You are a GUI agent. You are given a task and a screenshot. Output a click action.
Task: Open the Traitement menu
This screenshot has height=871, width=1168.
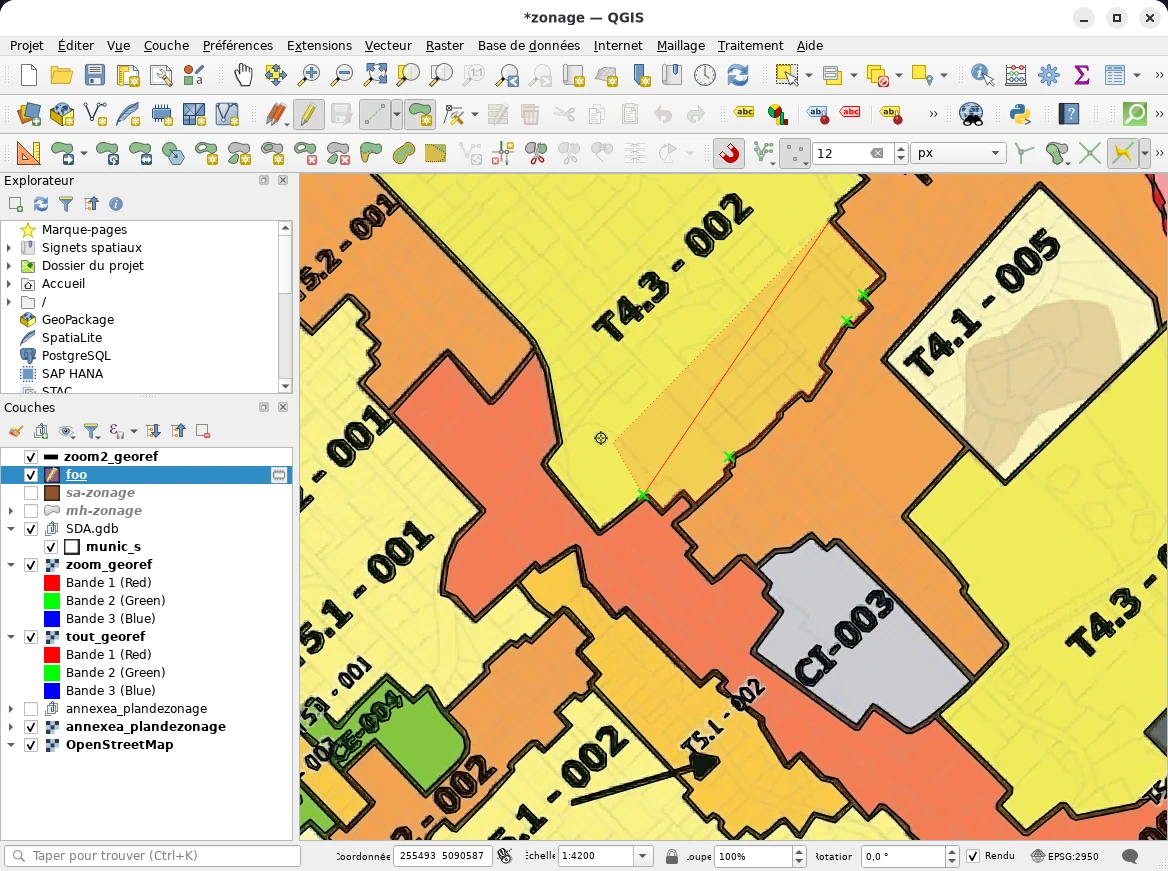coord(750,45)
